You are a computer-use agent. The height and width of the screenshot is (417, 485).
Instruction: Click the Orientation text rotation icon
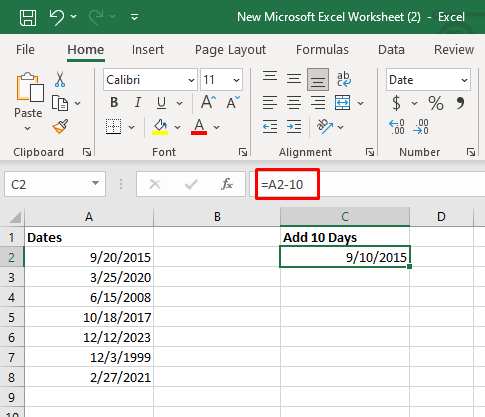(x=325, y=127)
